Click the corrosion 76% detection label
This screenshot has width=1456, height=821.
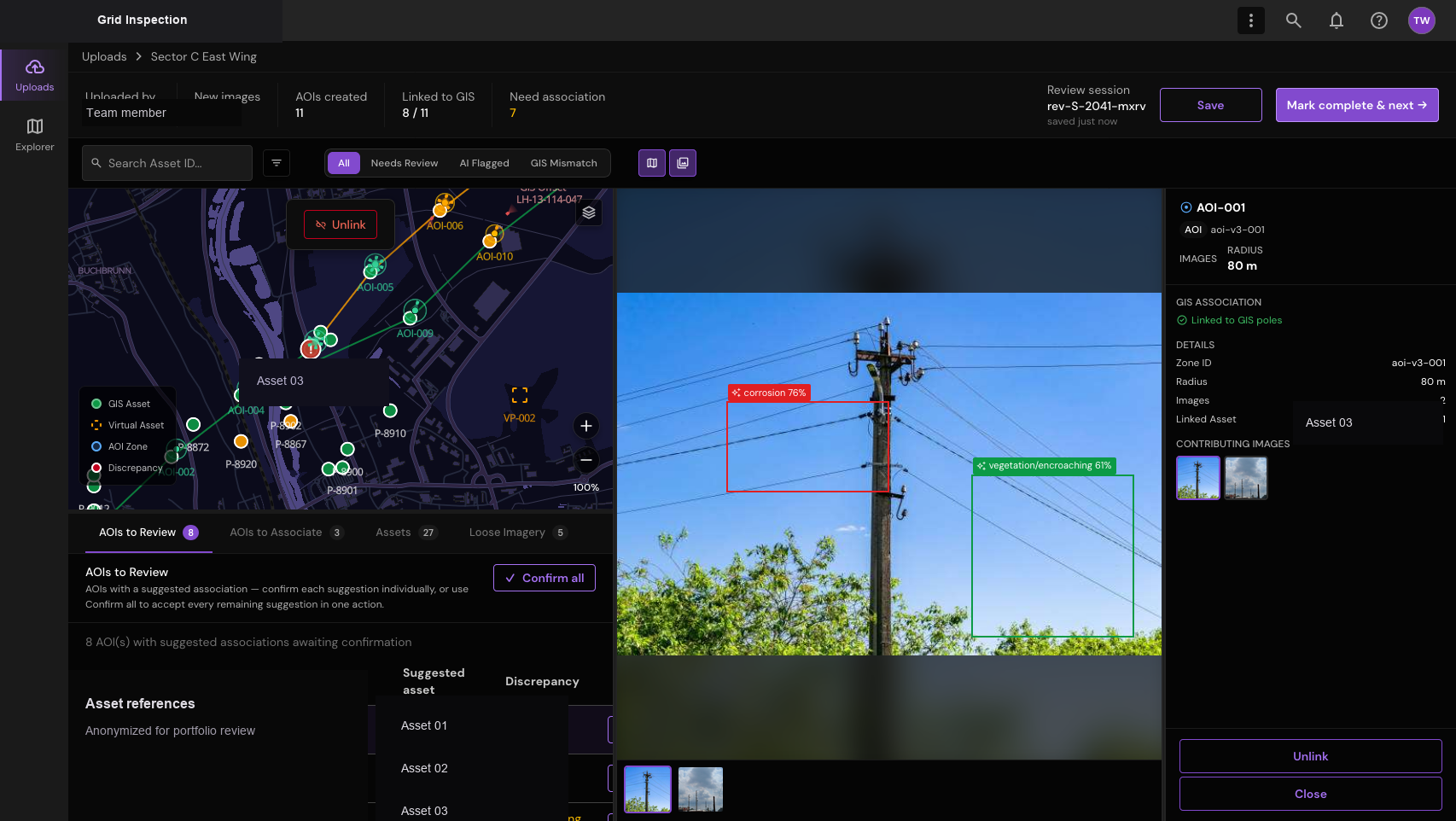(x=769, y=393)
